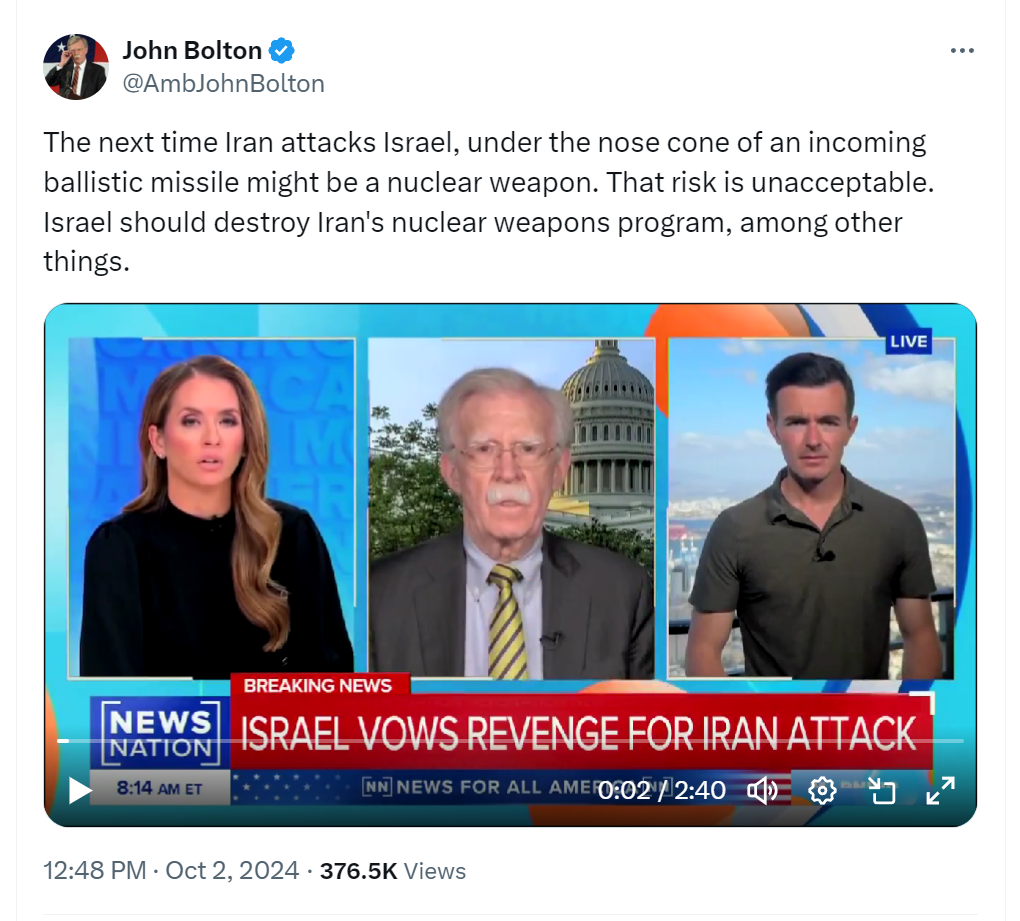Click the LIVE badge in video
This screenshot has width=1020, height=921.
[x=909, y=341]
